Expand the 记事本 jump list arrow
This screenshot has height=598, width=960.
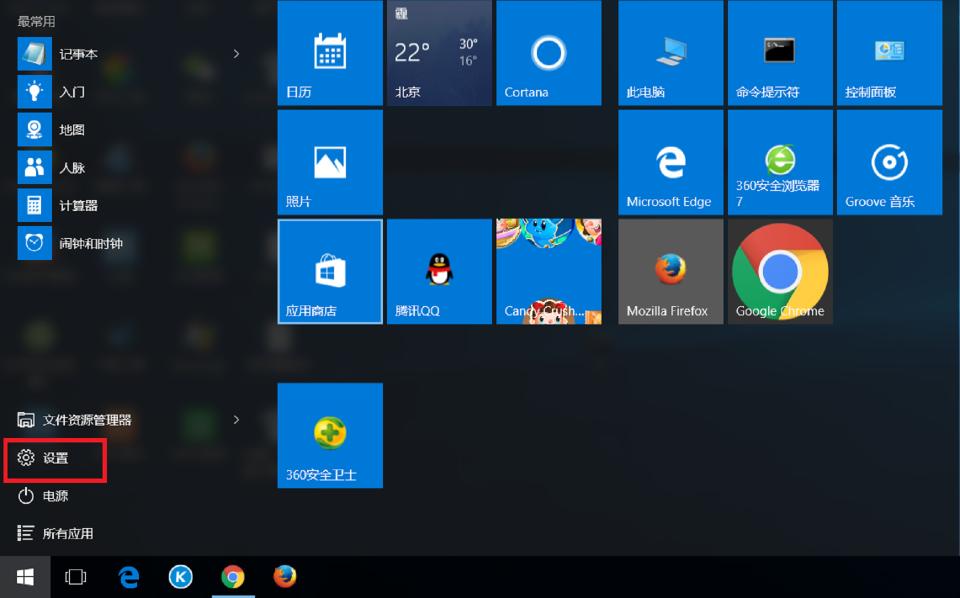[237, 54]
